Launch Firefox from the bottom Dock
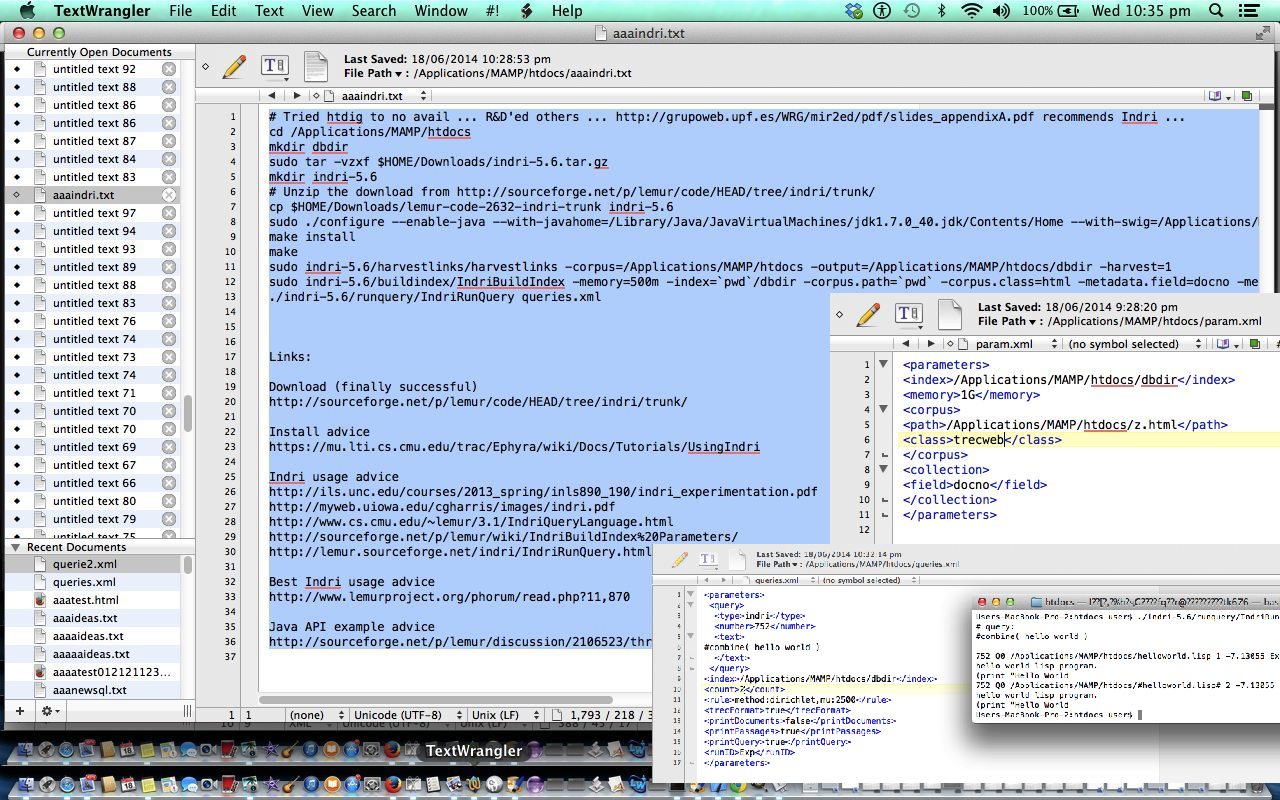 point(392,784)
